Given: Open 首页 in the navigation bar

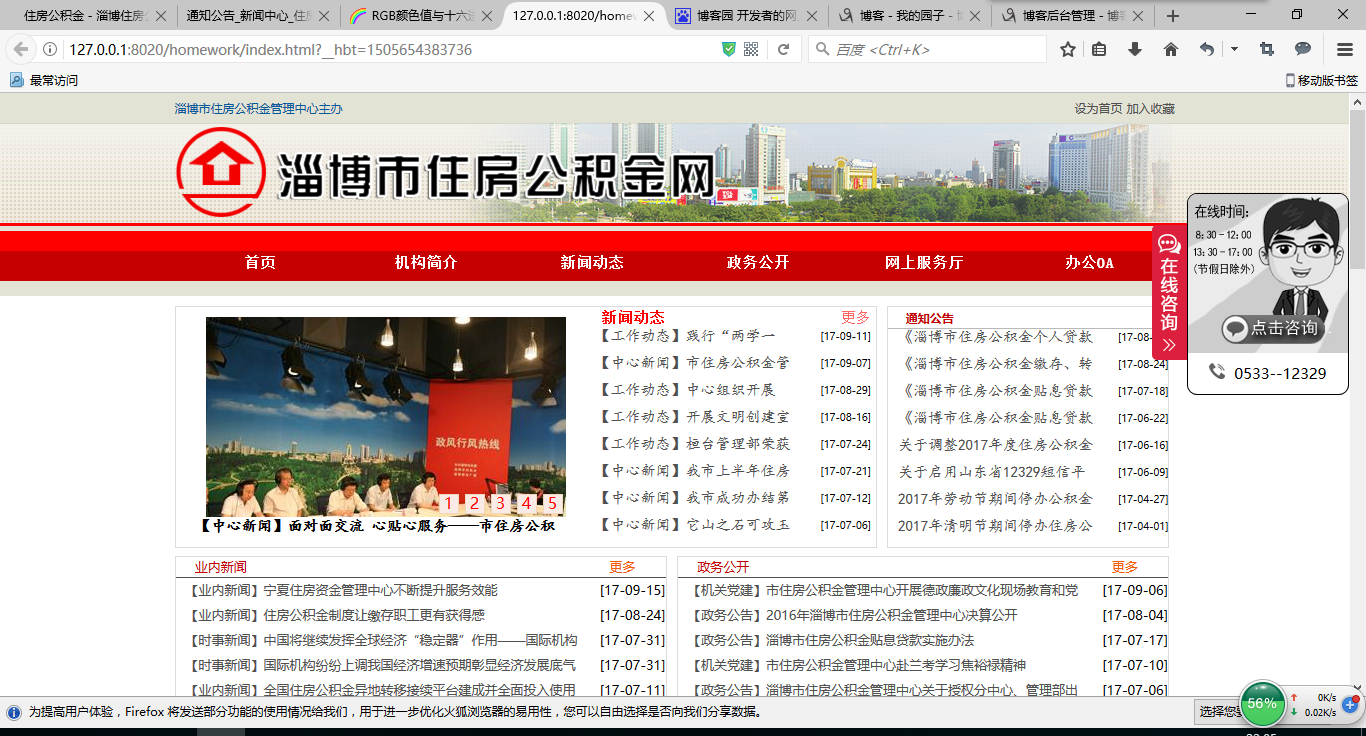Looking at the screenshot, I should coord(260,262).
